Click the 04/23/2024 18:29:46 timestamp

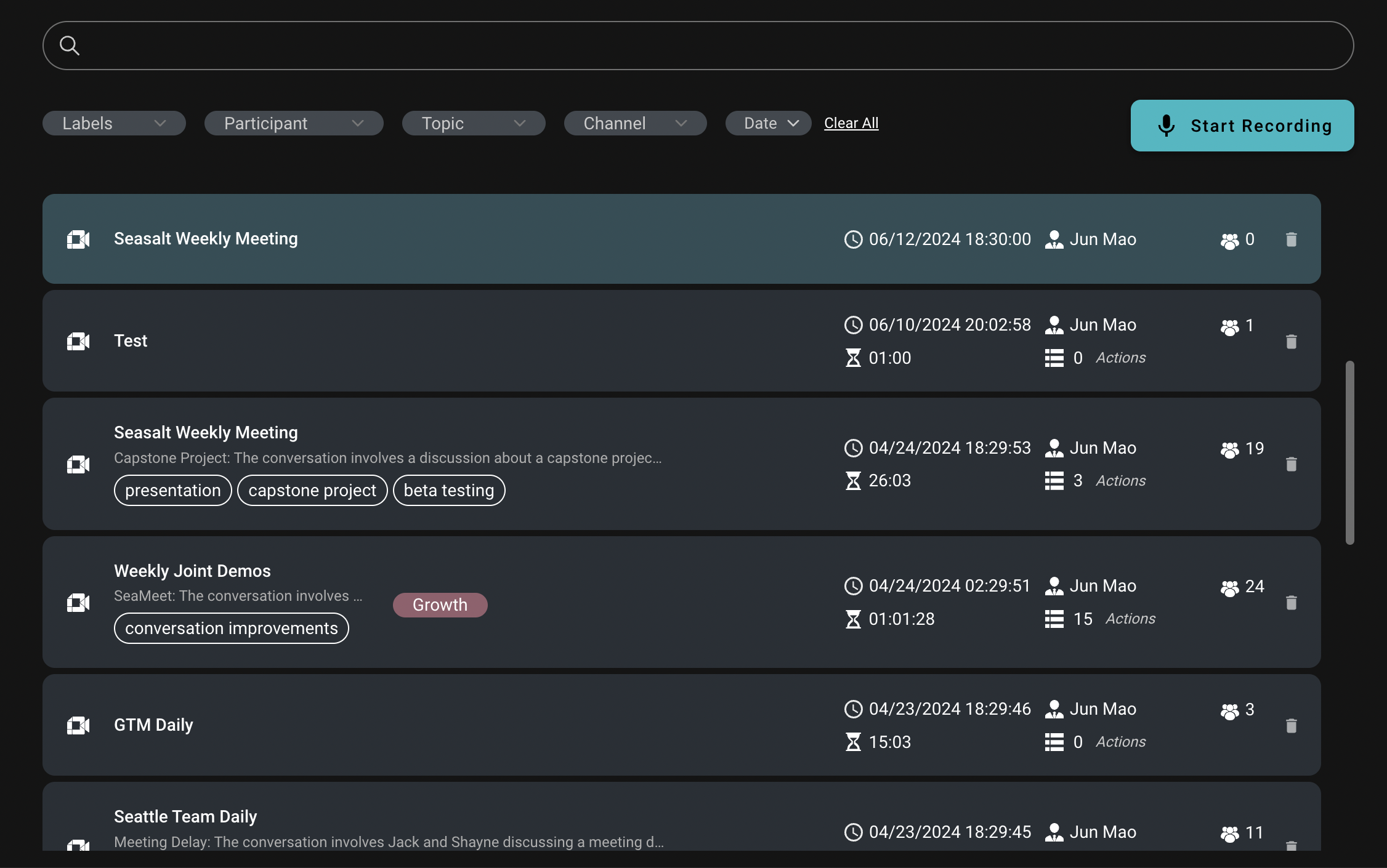[950, 709]
